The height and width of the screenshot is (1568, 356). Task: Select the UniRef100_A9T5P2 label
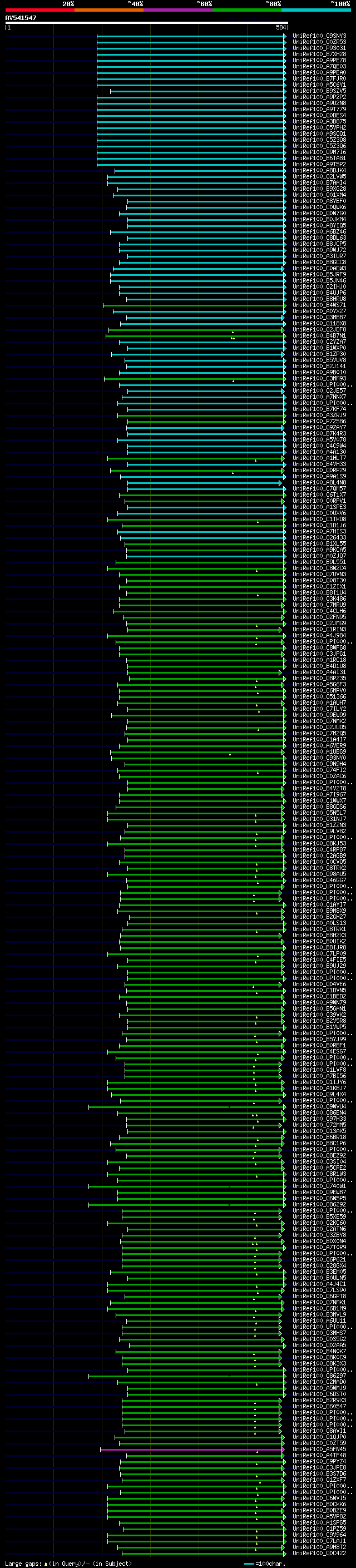tap(319, 164)
